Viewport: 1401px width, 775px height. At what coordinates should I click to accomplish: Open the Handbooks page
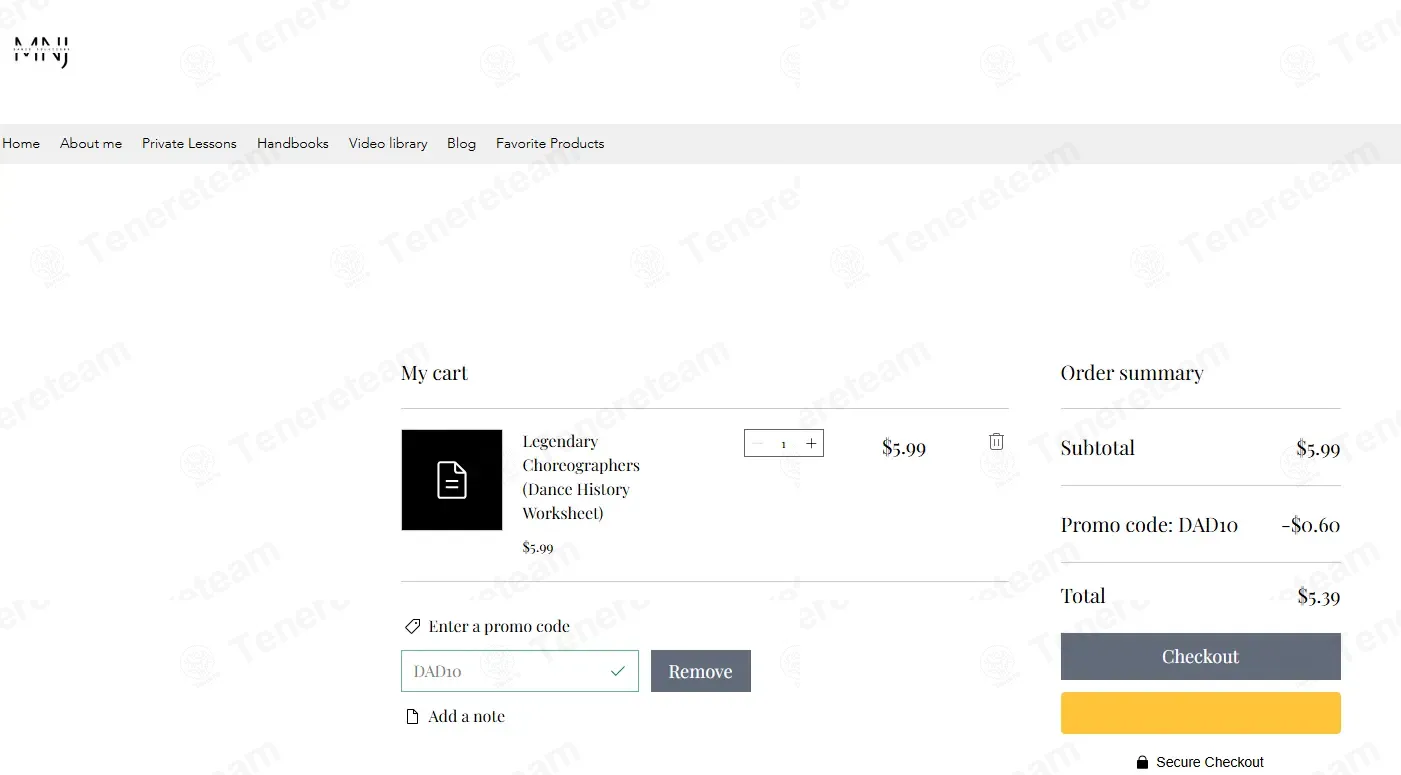click(x=293, y=143)
